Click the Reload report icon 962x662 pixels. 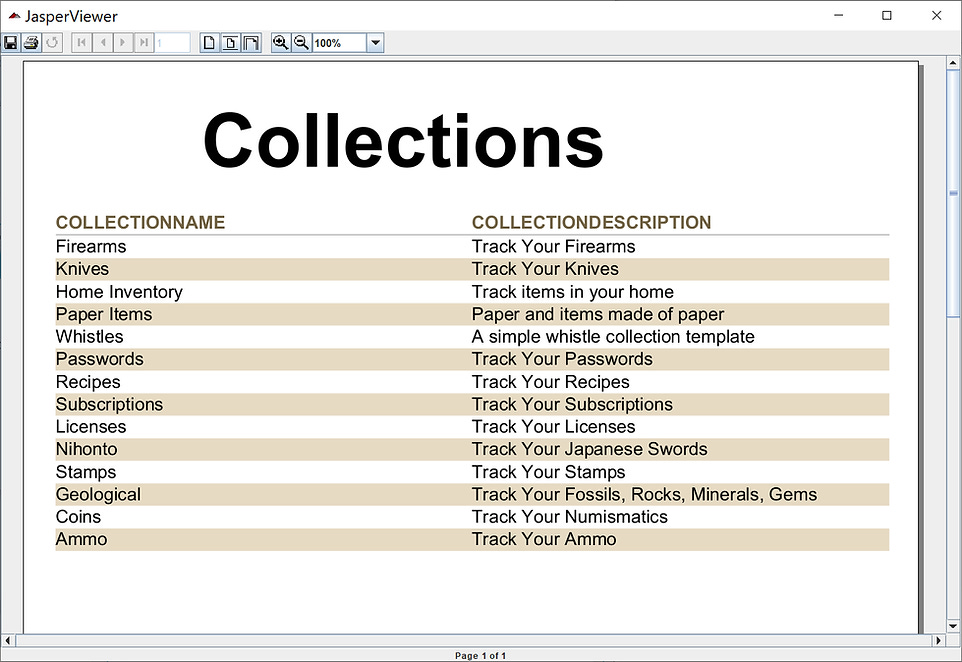click(x=52, y=43)
